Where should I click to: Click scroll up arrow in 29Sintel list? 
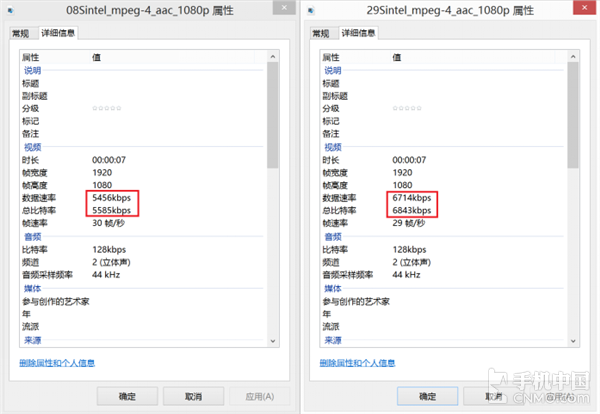[573, 57]
